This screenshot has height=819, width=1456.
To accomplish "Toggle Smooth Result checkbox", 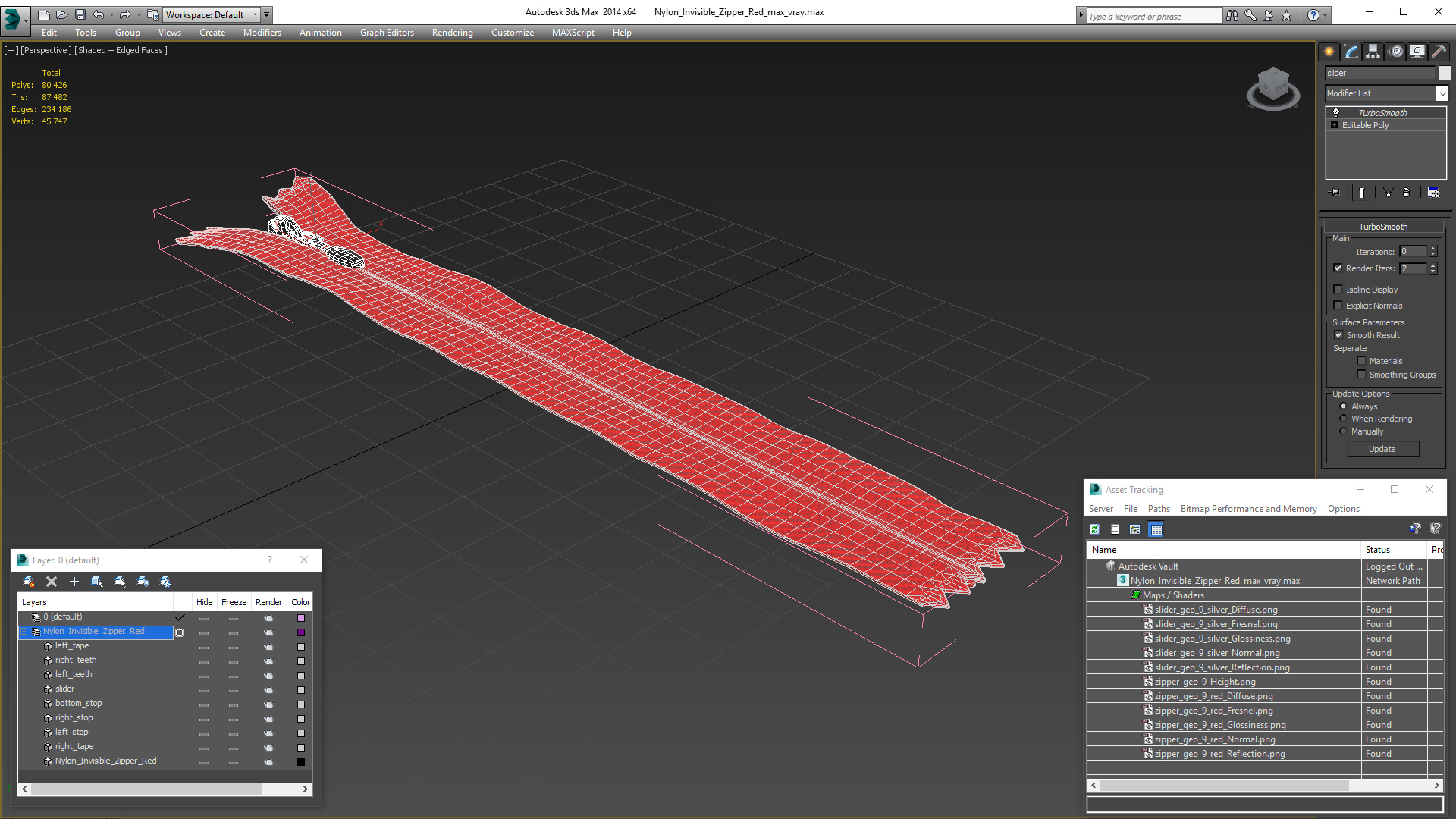I will 1338,335.
